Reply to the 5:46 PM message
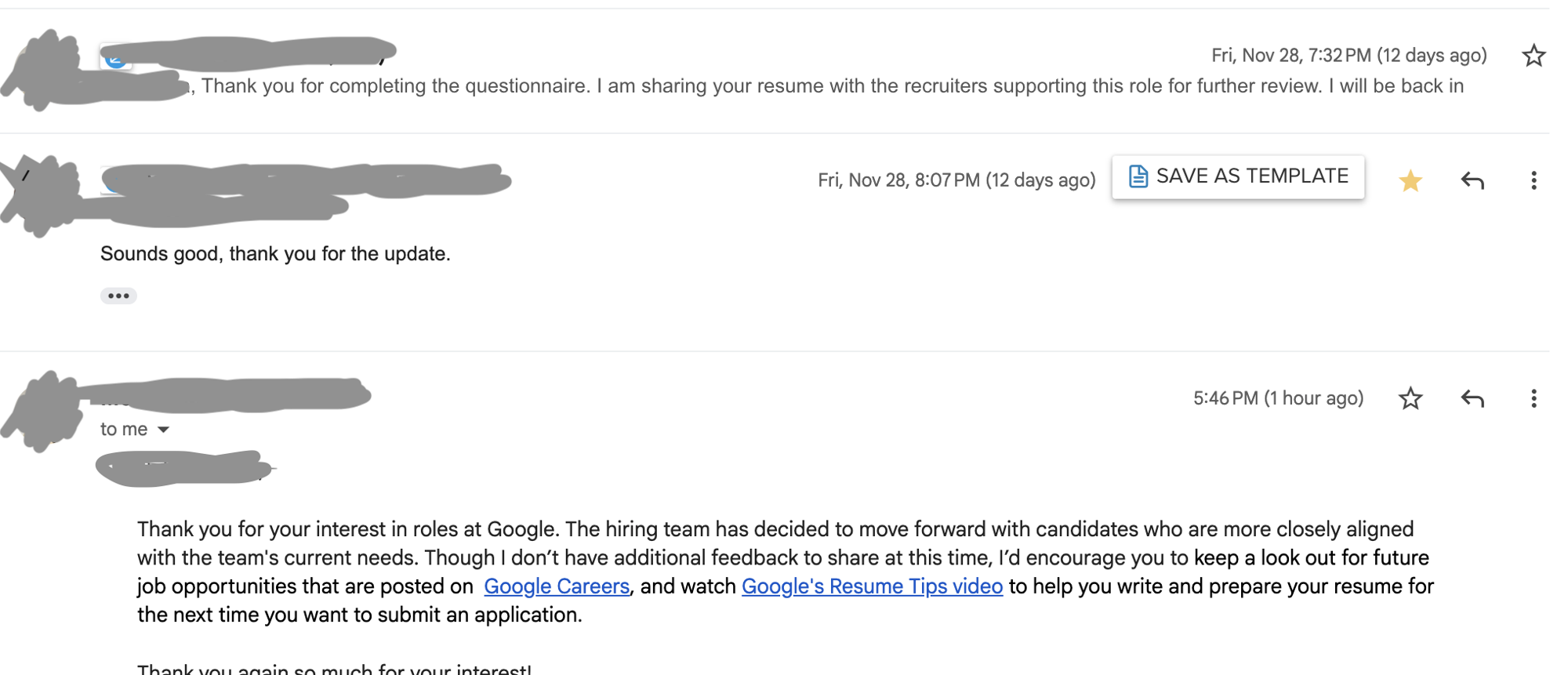The image size is (1568, 675). [1472, 399]
